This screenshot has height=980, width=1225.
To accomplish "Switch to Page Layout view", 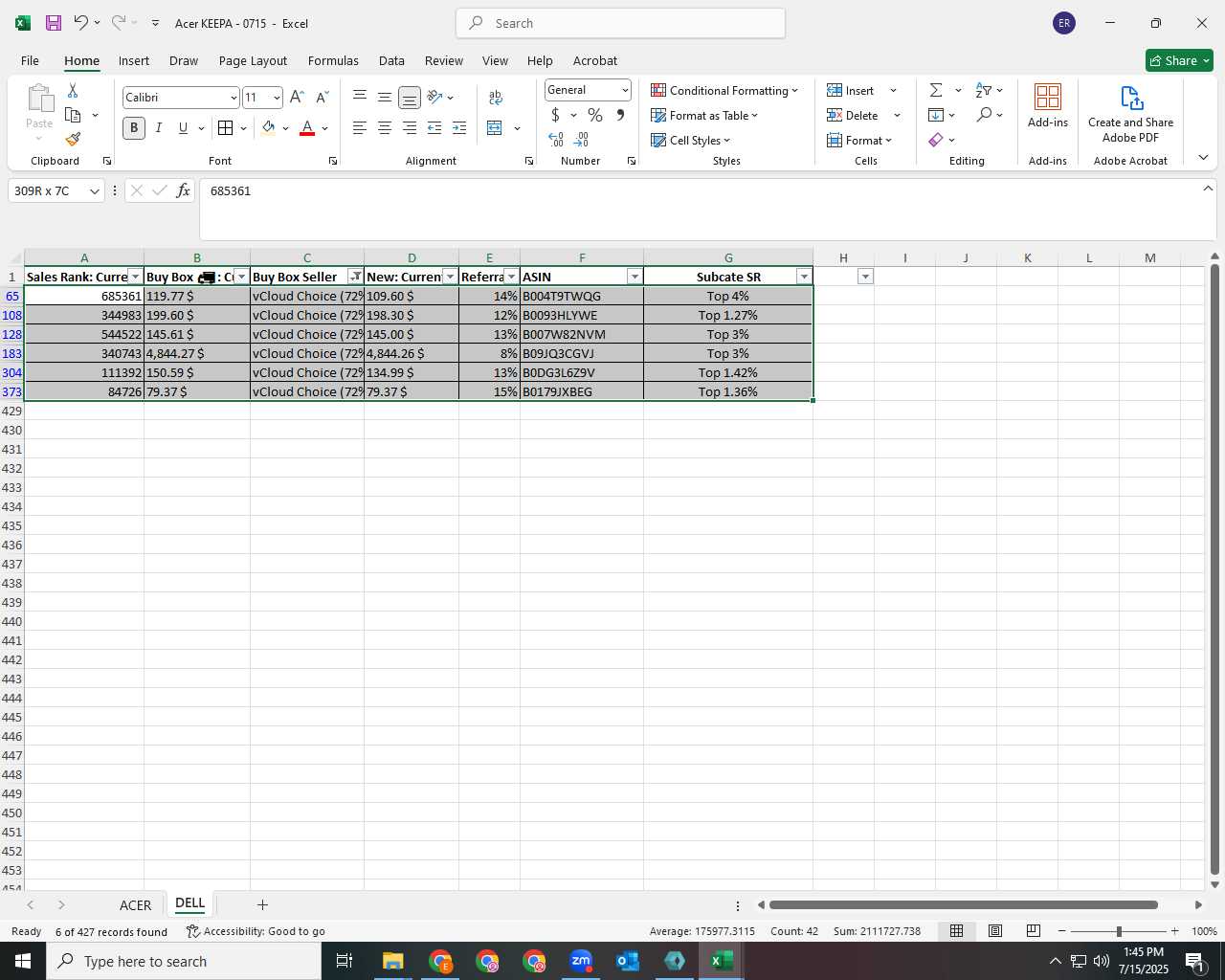I will [995, 930].
